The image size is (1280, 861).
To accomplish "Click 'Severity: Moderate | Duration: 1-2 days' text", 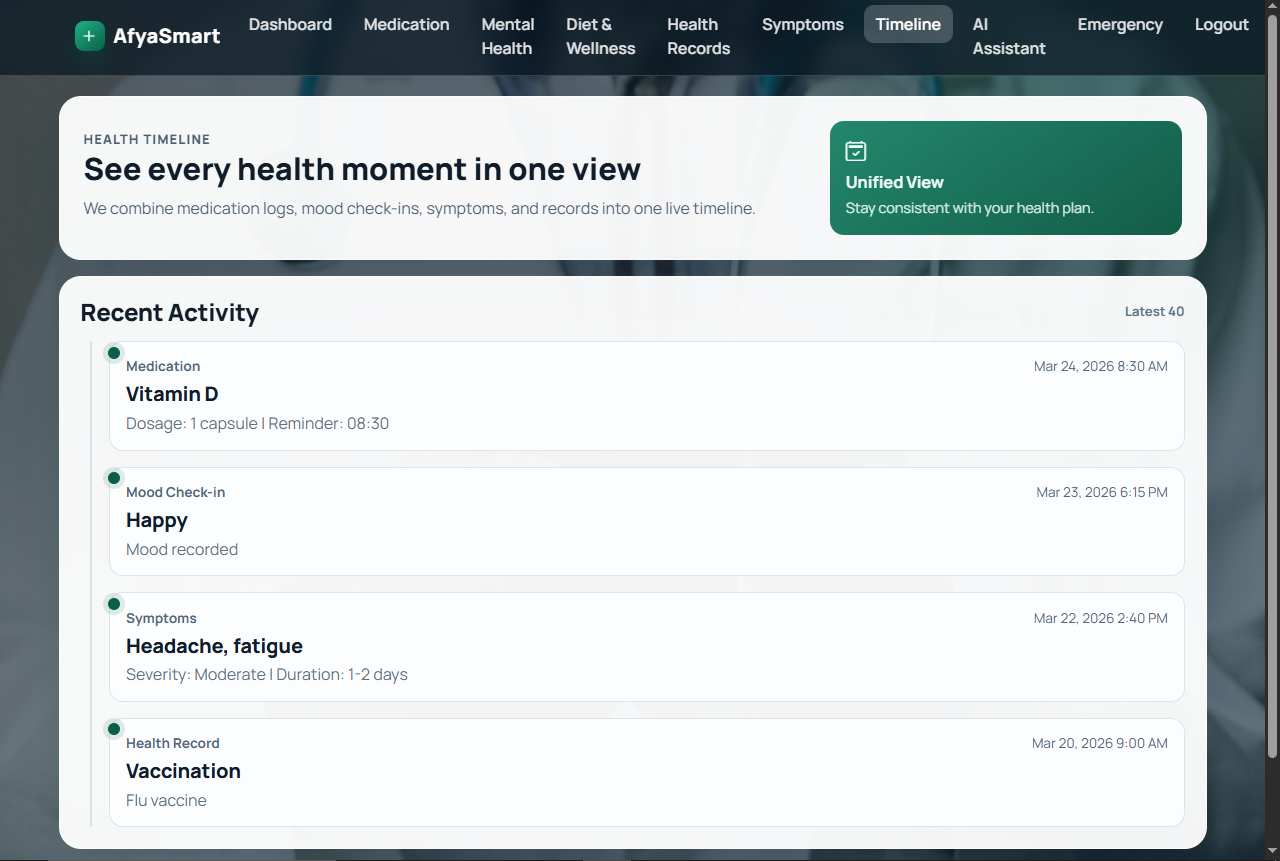I will [267, 674].
